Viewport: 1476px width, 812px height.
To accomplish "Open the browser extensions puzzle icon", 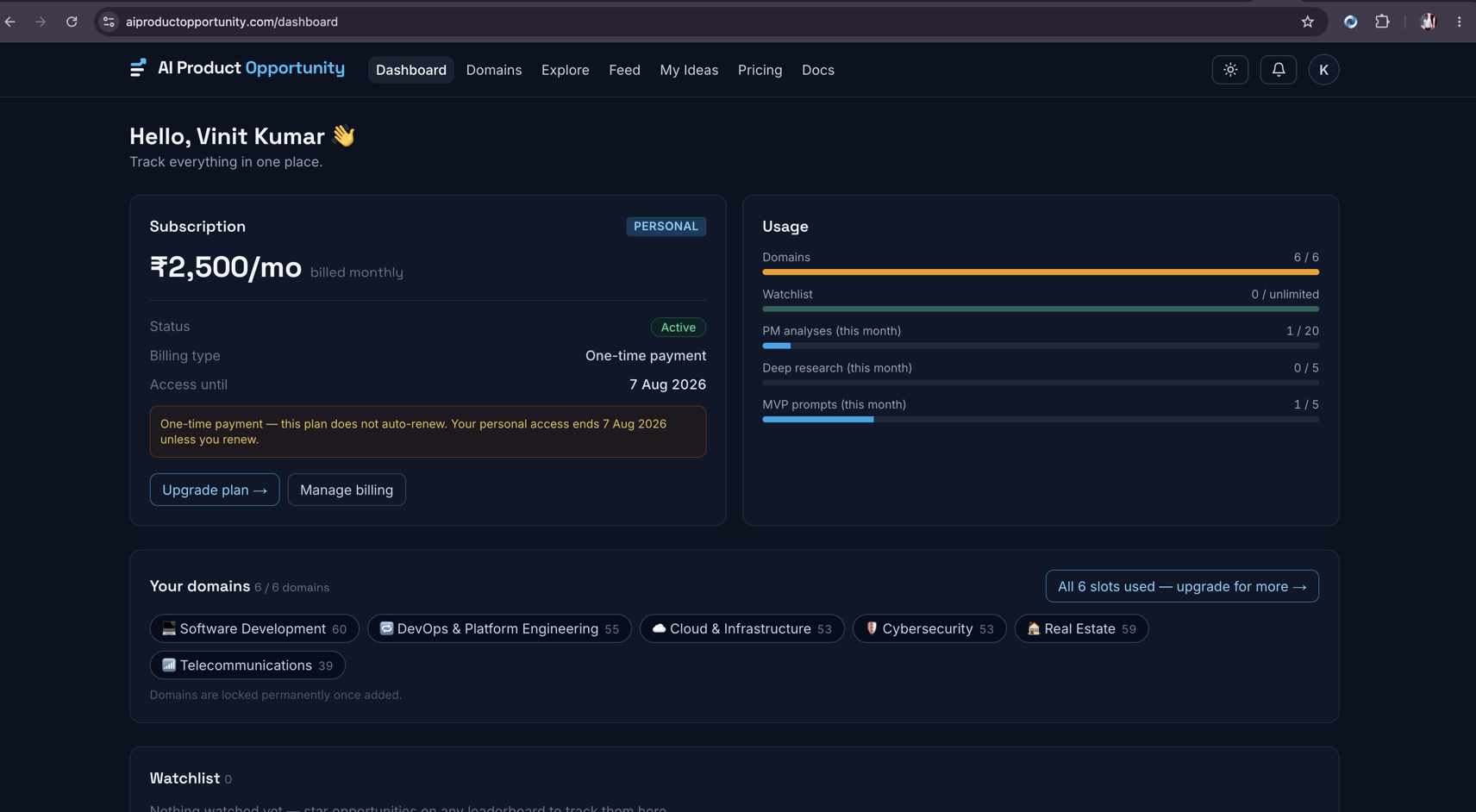I will [x=1382, y=22].
